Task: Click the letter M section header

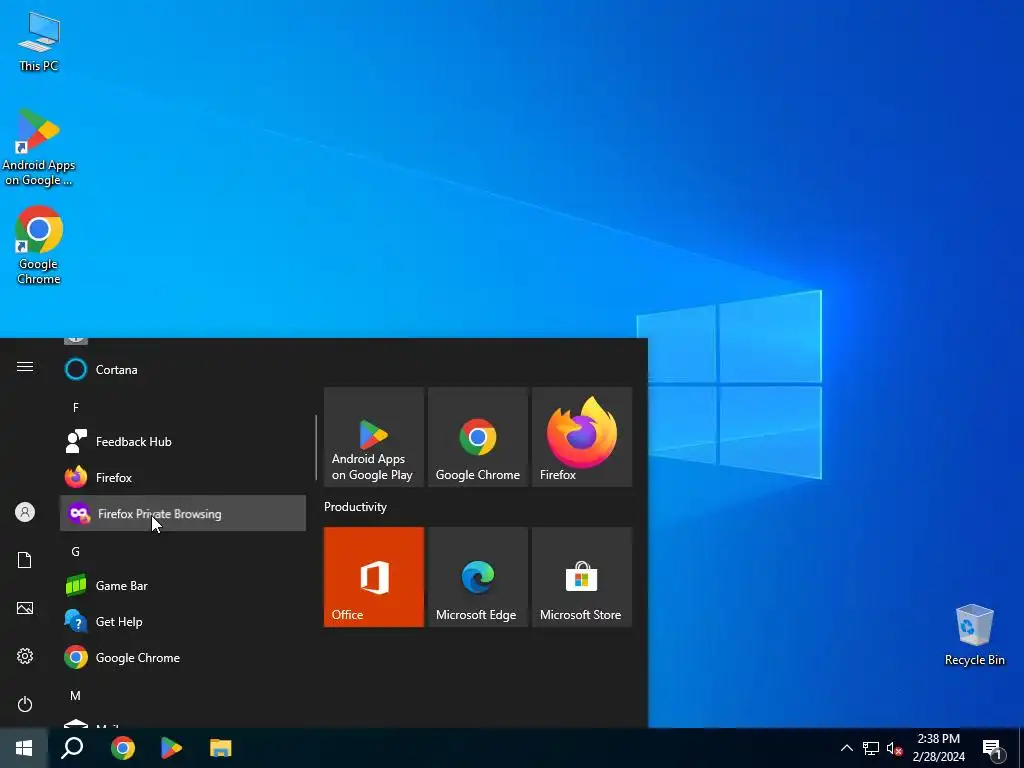Action: point(76,696)
